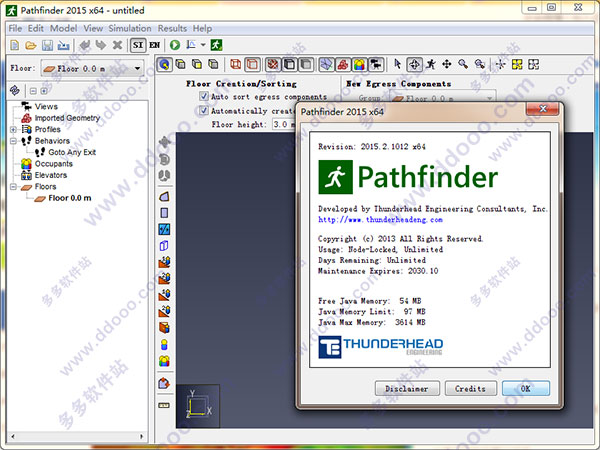The image size is (600, 450).
Task: Open the View menu
Action: [x=93, y=28]
